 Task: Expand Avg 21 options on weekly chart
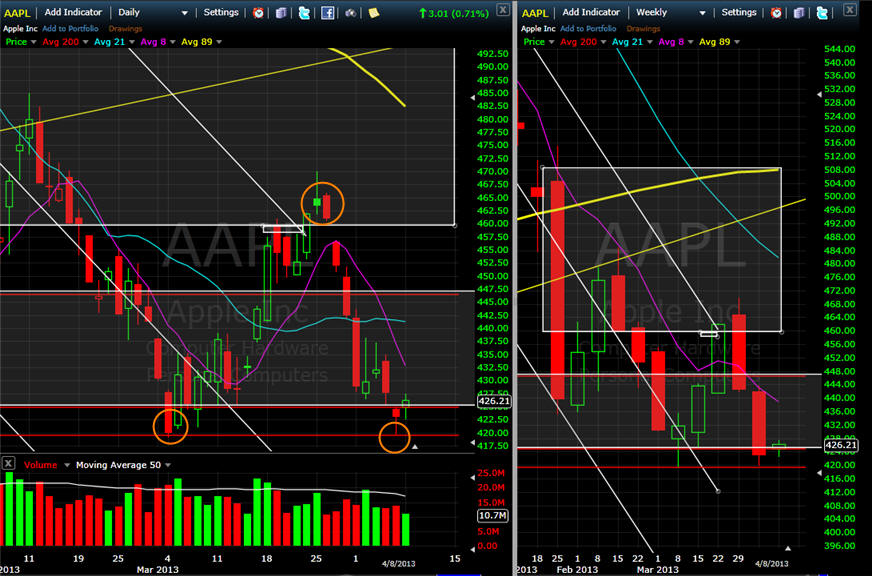click(650, 42)
